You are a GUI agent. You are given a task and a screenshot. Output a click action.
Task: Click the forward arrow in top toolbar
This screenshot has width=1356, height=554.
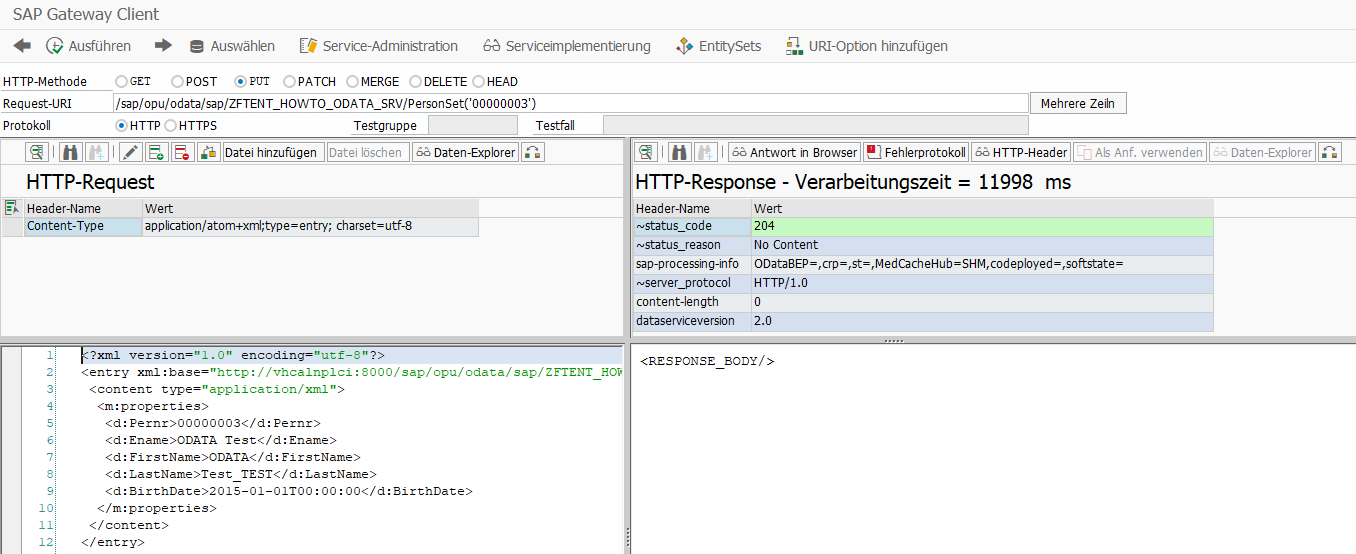[x=163, y=46]
